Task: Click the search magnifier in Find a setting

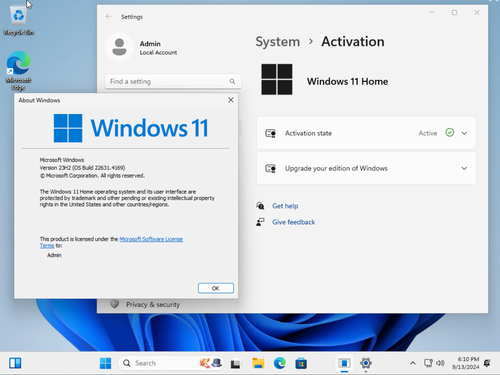Action: tap(232, 81)
